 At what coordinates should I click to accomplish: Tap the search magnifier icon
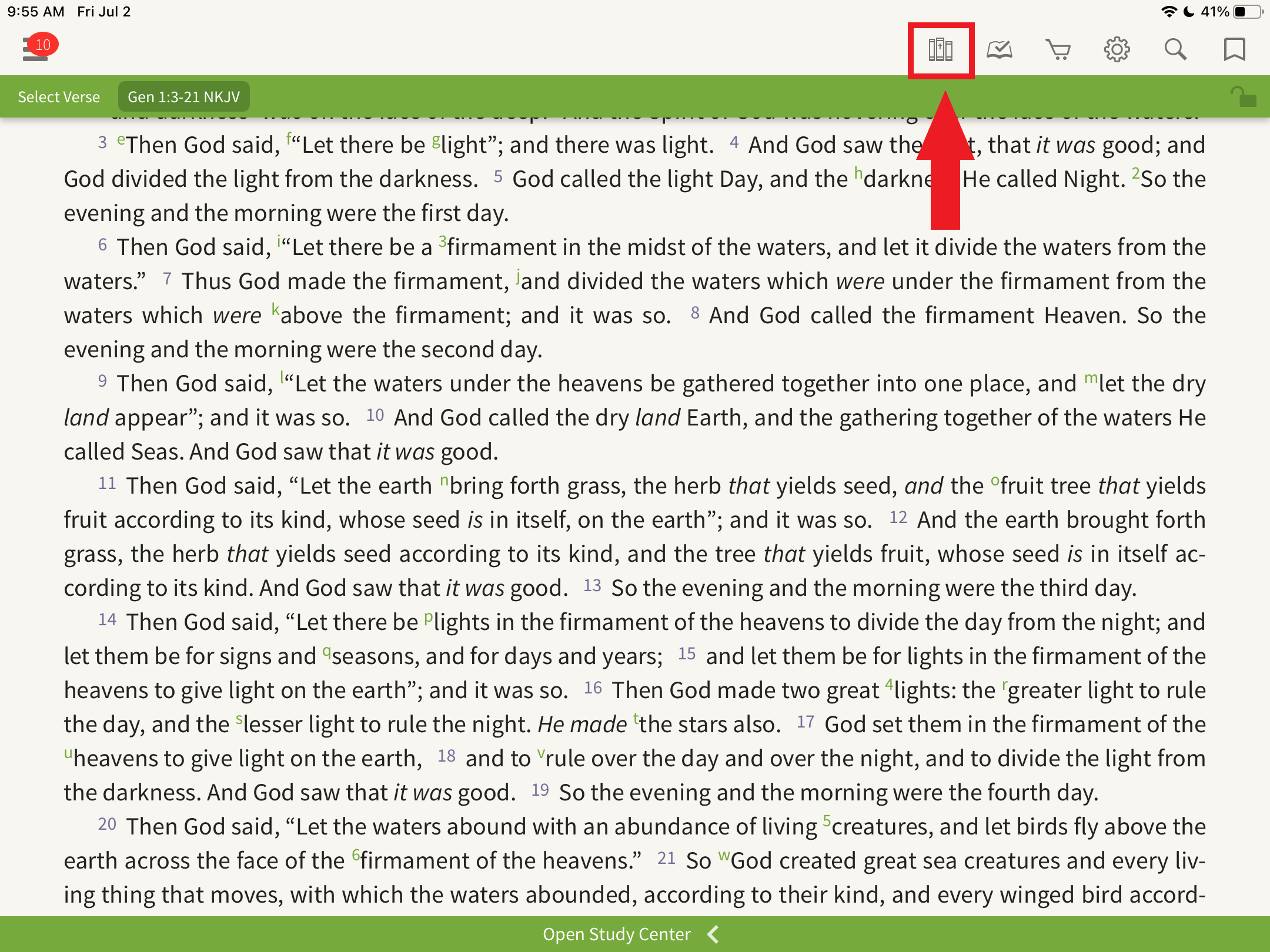click(x=1175, y=50)
